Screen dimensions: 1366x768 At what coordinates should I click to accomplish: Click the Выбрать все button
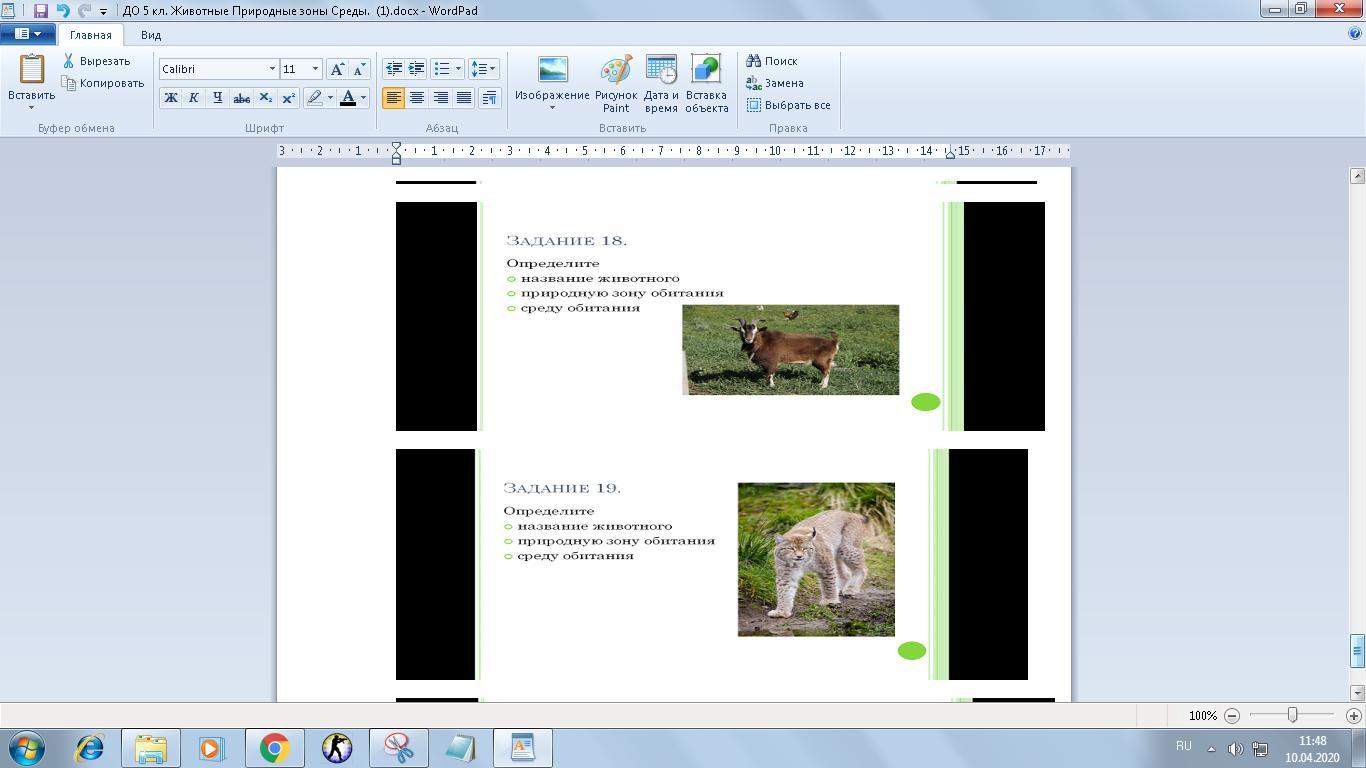(x=789, y=105)
